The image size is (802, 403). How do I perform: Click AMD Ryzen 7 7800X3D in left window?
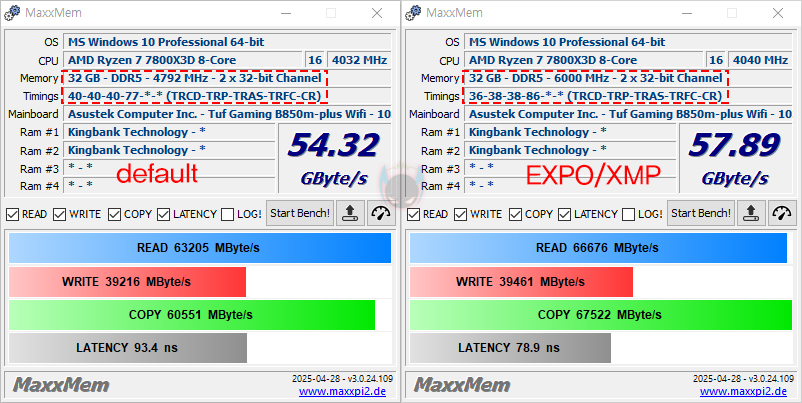pyautogui.click(x=183, y=60)
